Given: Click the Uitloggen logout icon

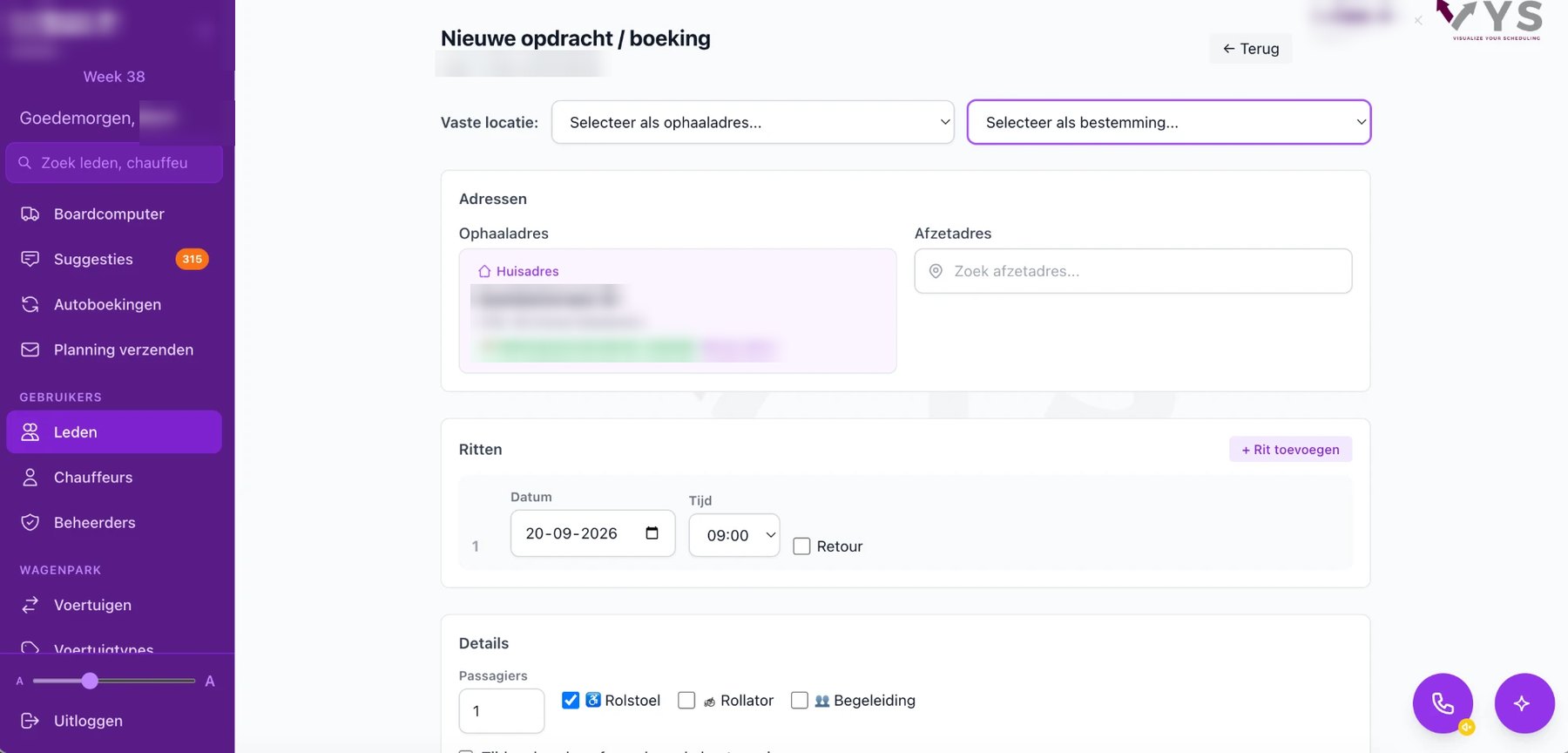Looking at the screenshot, I should click(x=30, y=721).
